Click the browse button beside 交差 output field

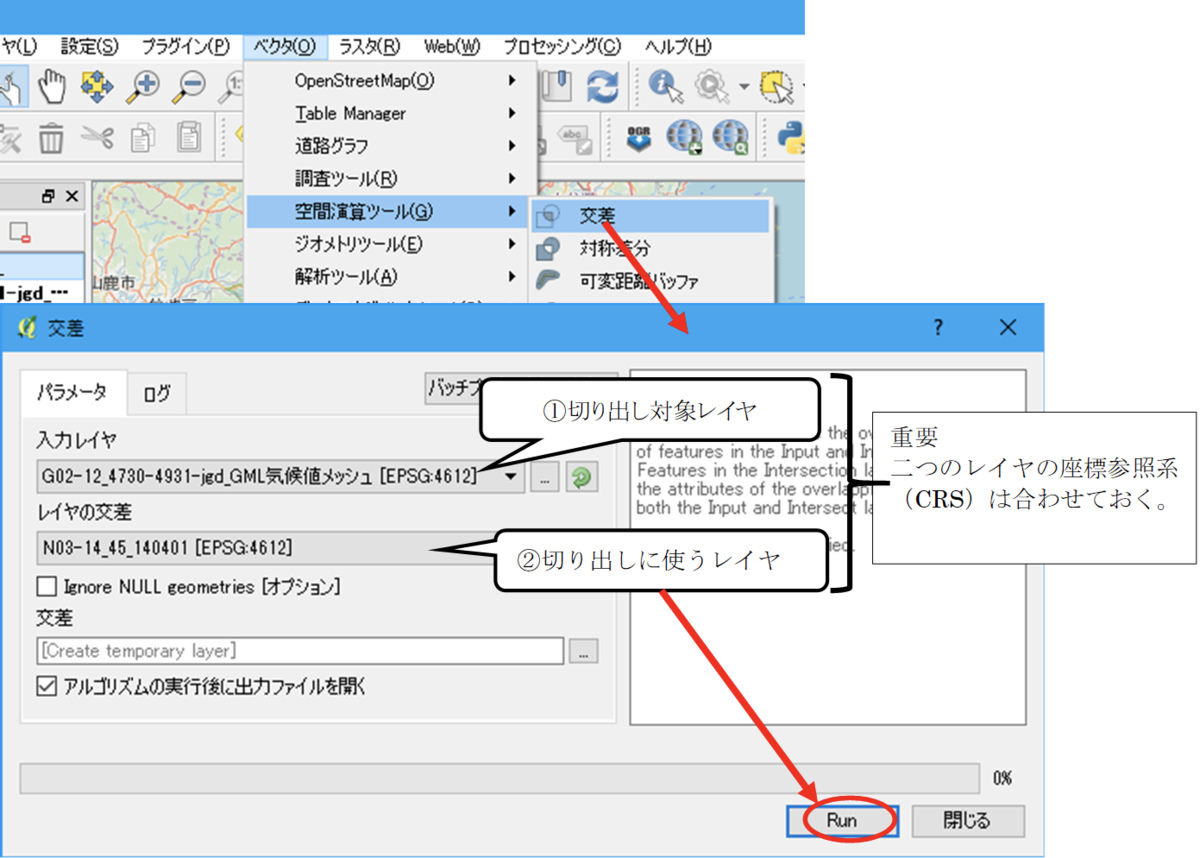pyautogui.click(x=584, y=651)
